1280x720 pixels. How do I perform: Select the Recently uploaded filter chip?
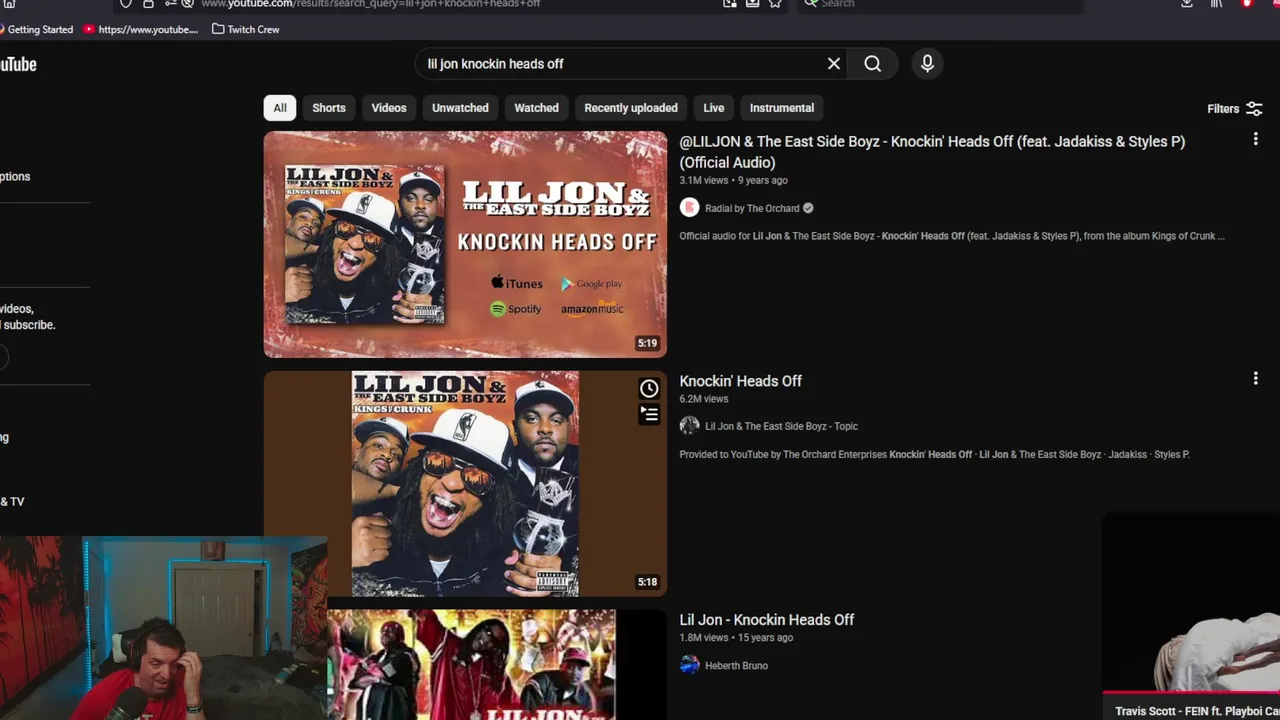coord(631,108)
